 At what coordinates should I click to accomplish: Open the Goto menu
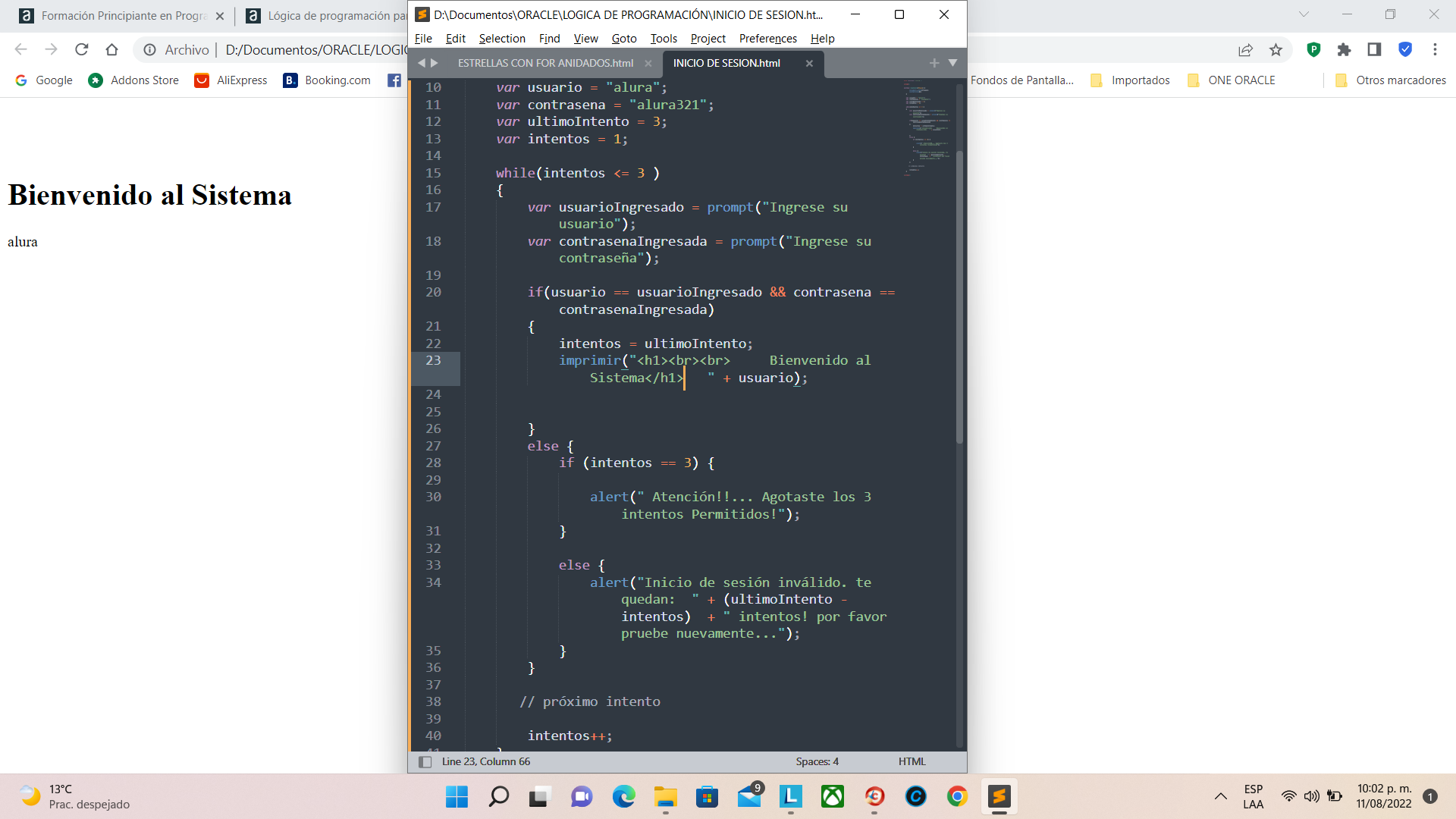point(624,39)
